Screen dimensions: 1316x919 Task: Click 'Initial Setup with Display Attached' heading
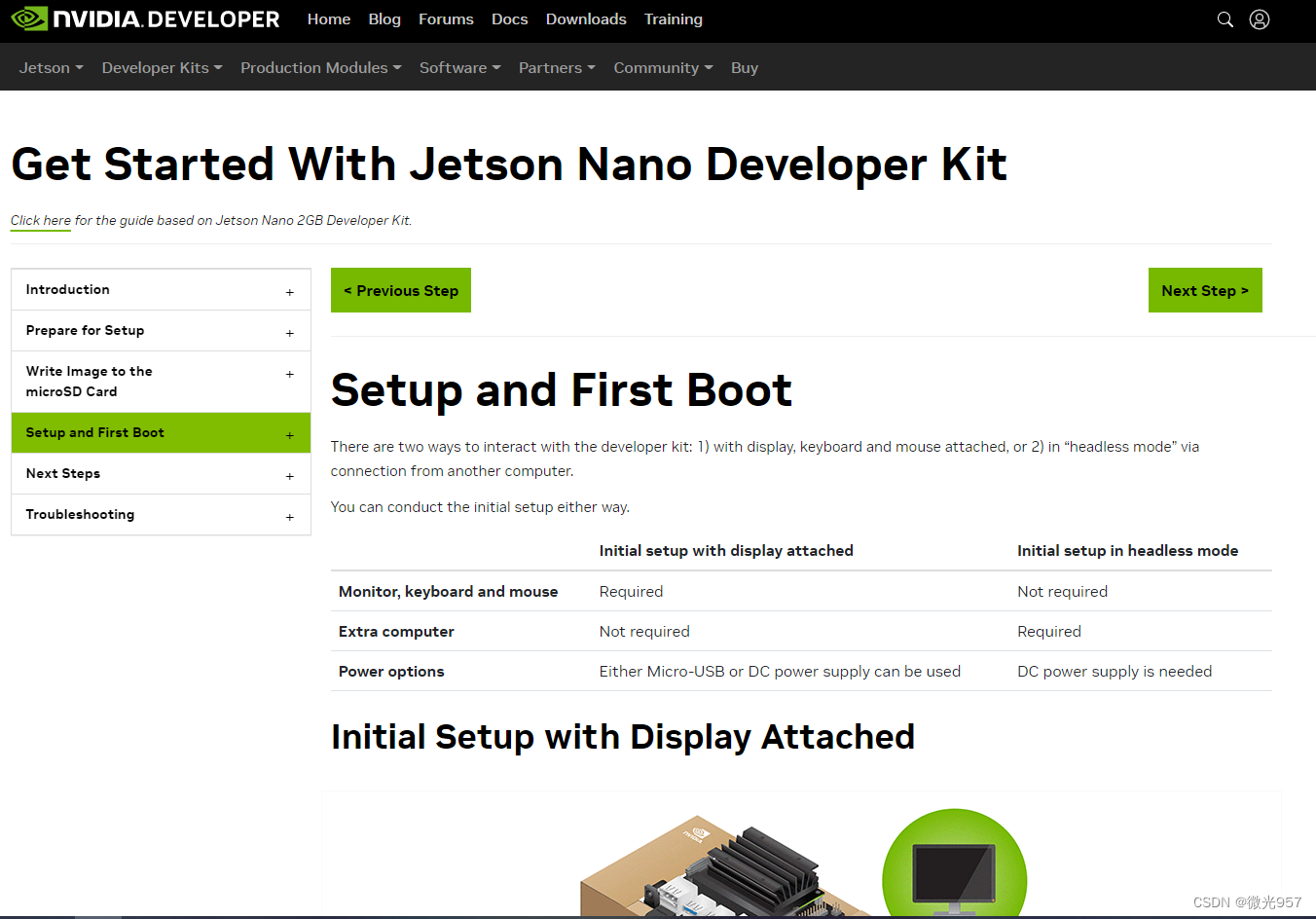[x=623, y=737]
